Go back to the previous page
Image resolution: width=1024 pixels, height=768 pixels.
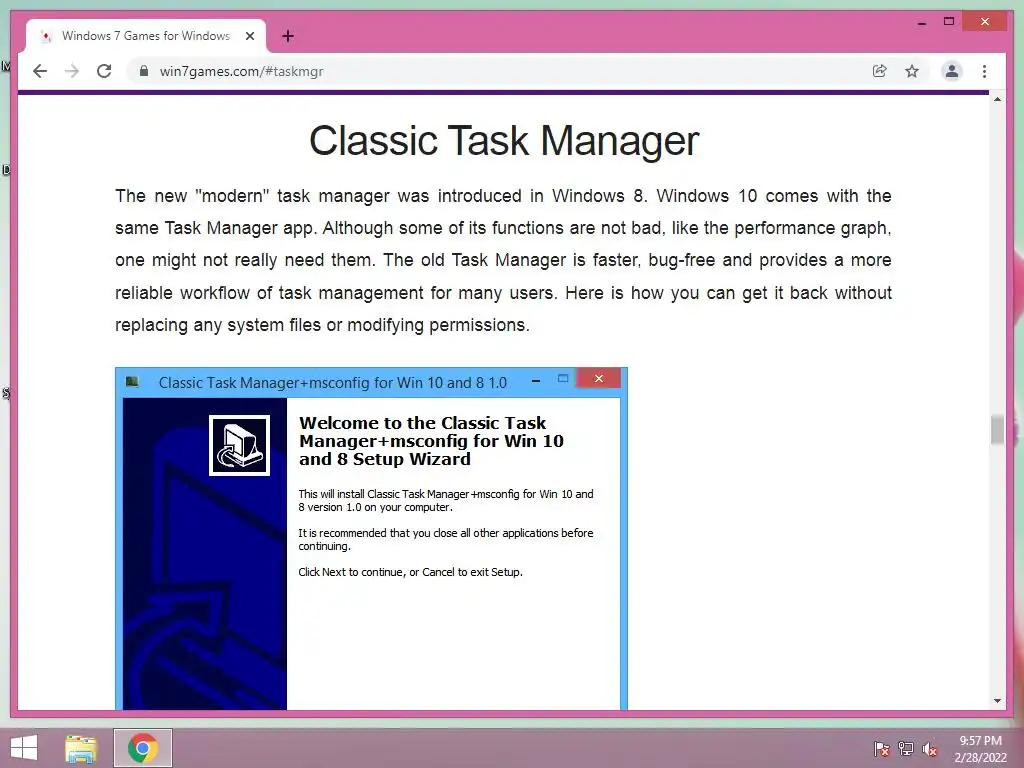[x=40, y=71]
